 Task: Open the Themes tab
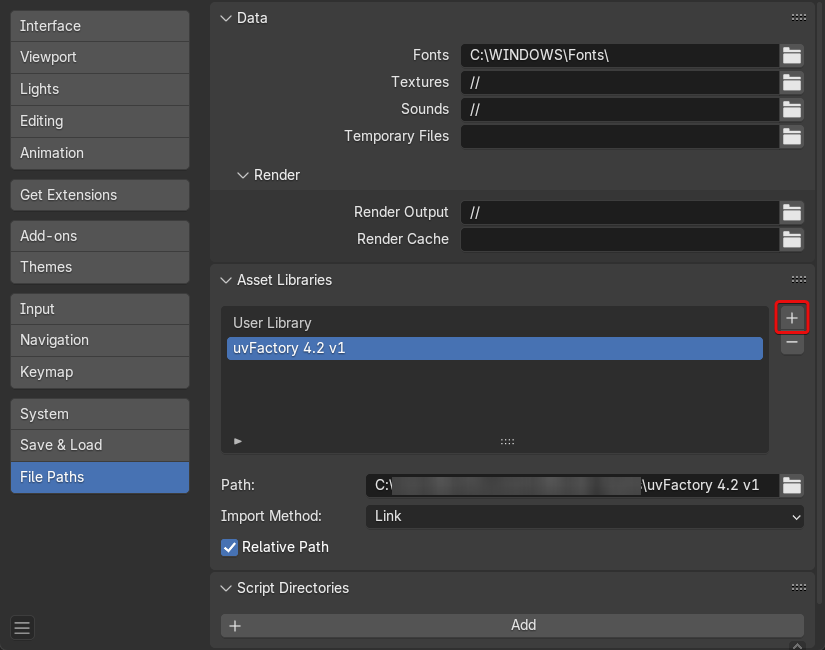tap(100, 267)
